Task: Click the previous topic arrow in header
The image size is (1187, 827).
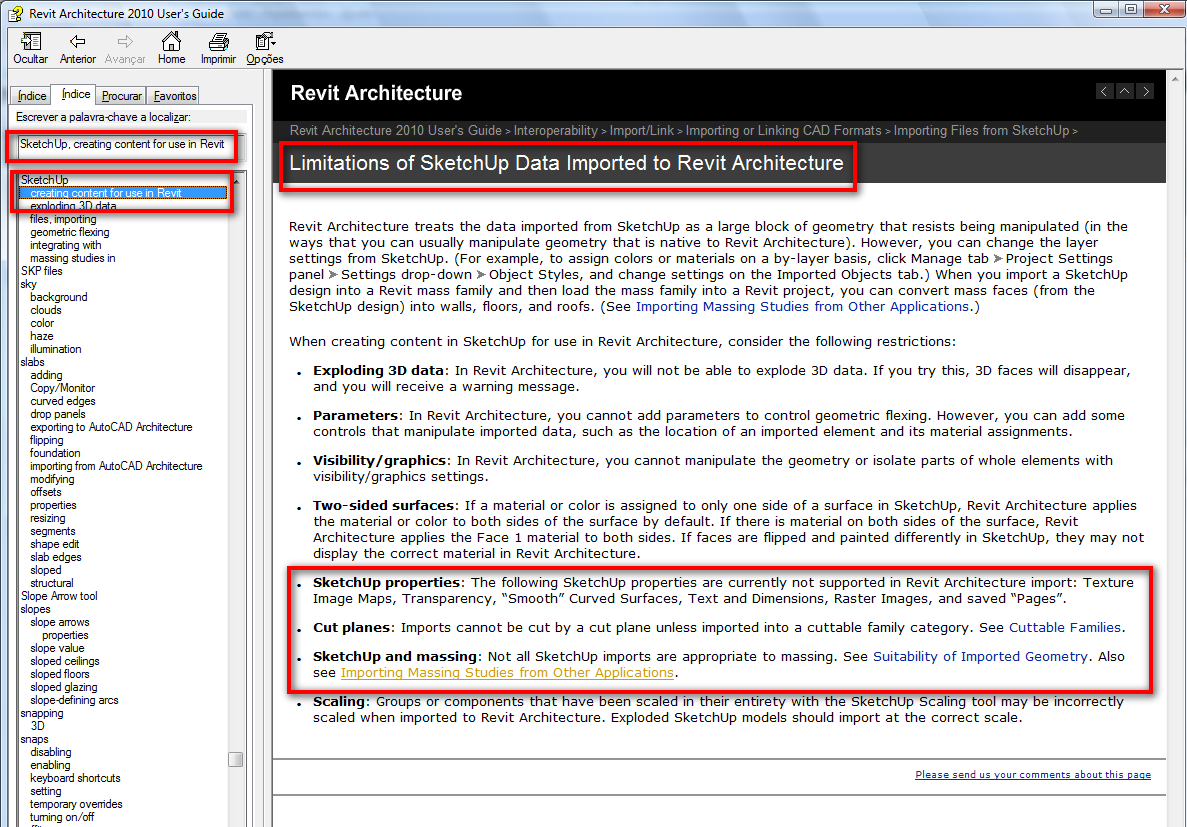Action: 1104,91
